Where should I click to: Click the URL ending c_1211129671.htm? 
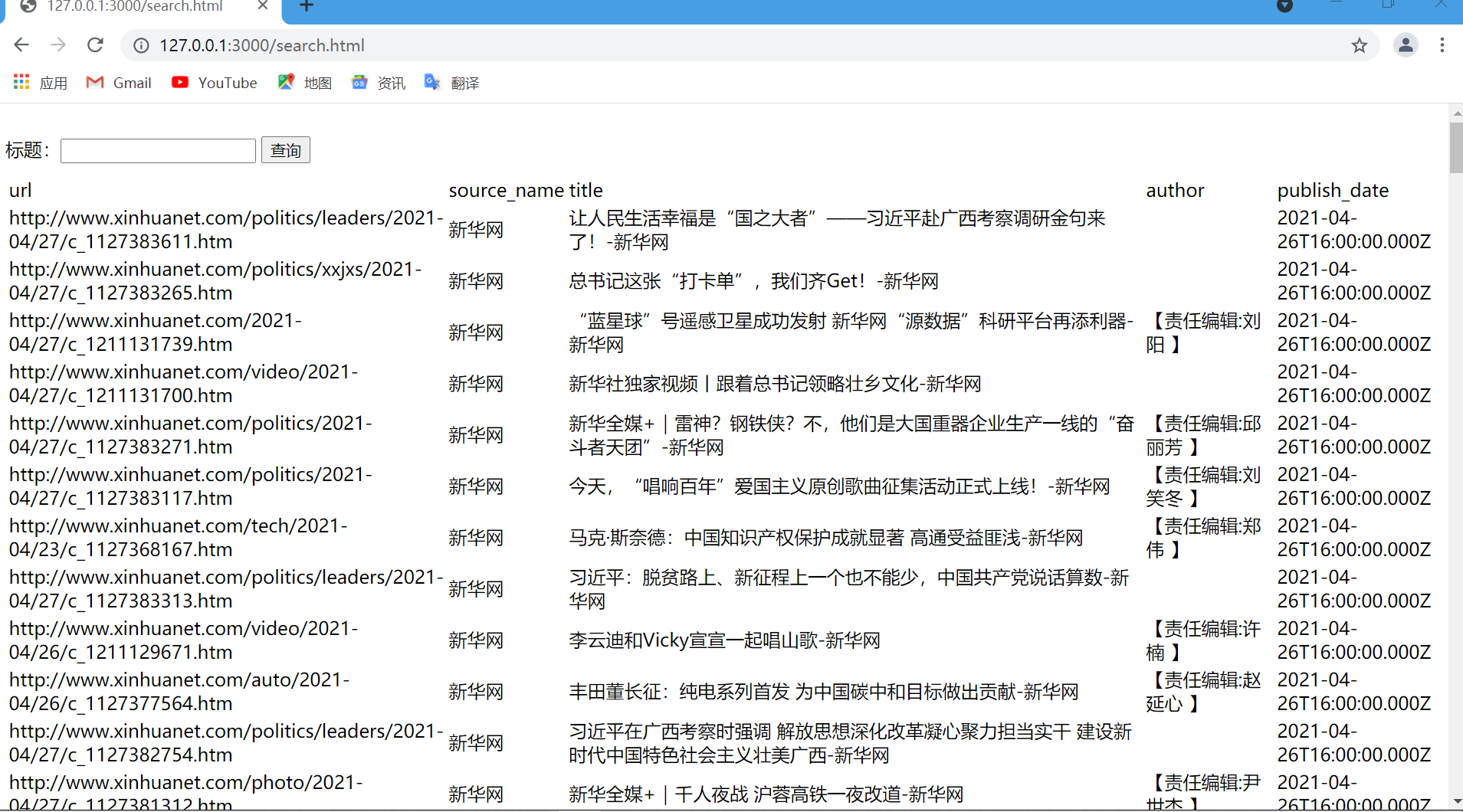point(184,640)
